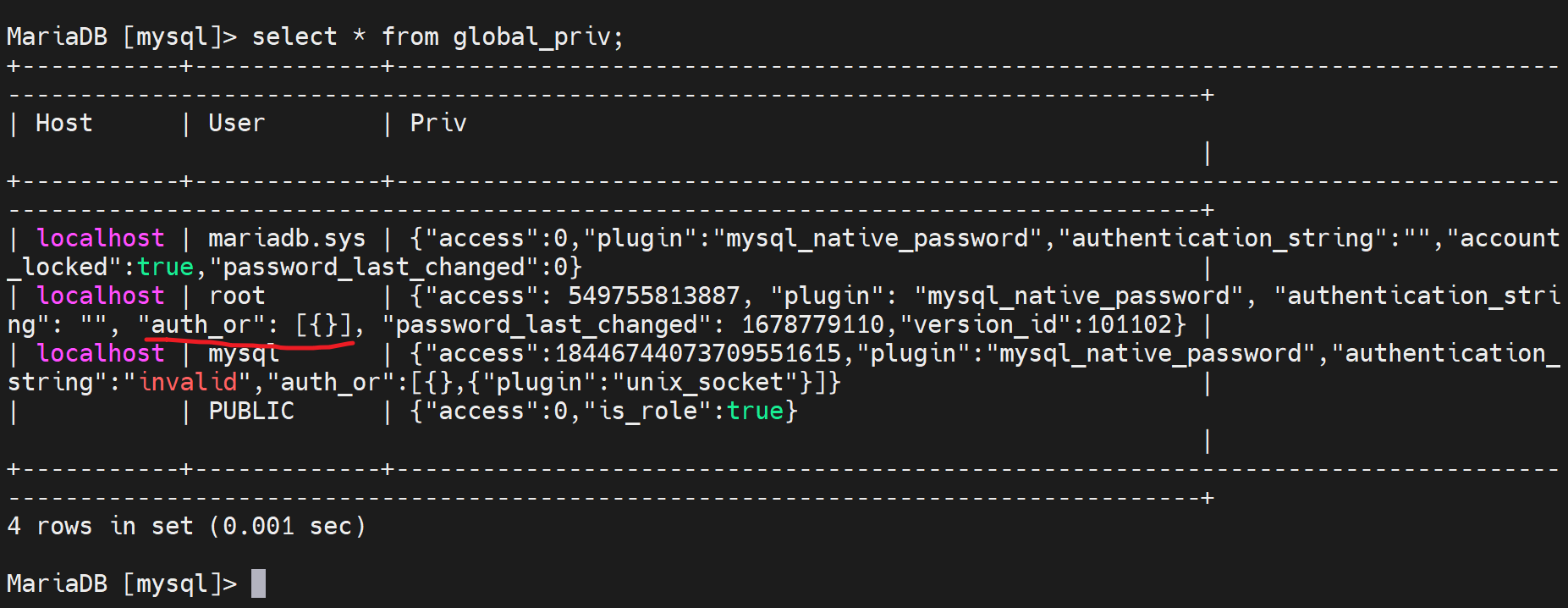
Task: Click the User column header
Action: 236,123
